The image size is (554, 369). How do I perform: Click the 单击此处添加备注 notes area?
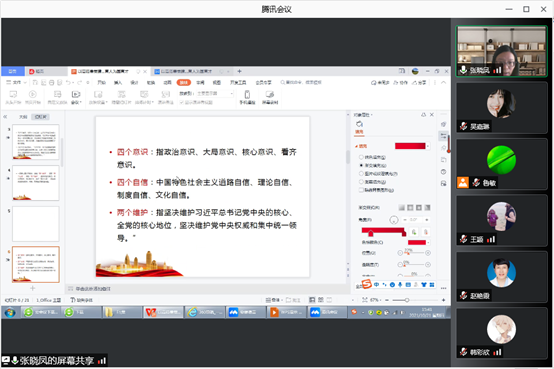pos(93,289)
